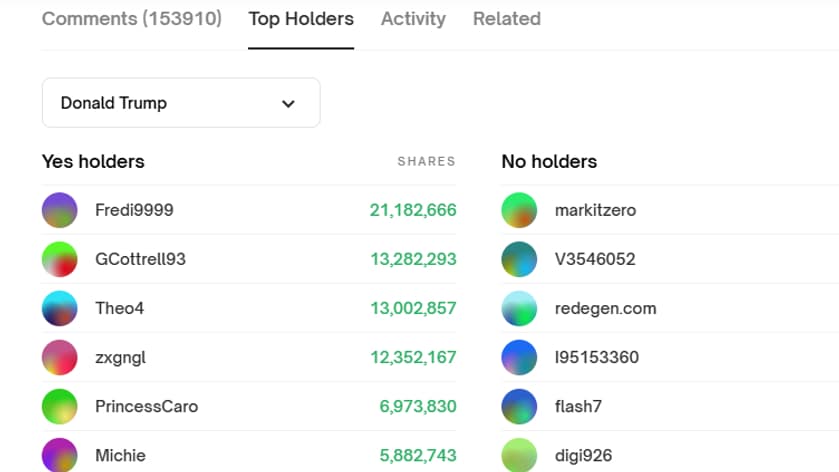Go to the Related tab
This screenshot has height=472, width=839.
(x=506, y=19)
